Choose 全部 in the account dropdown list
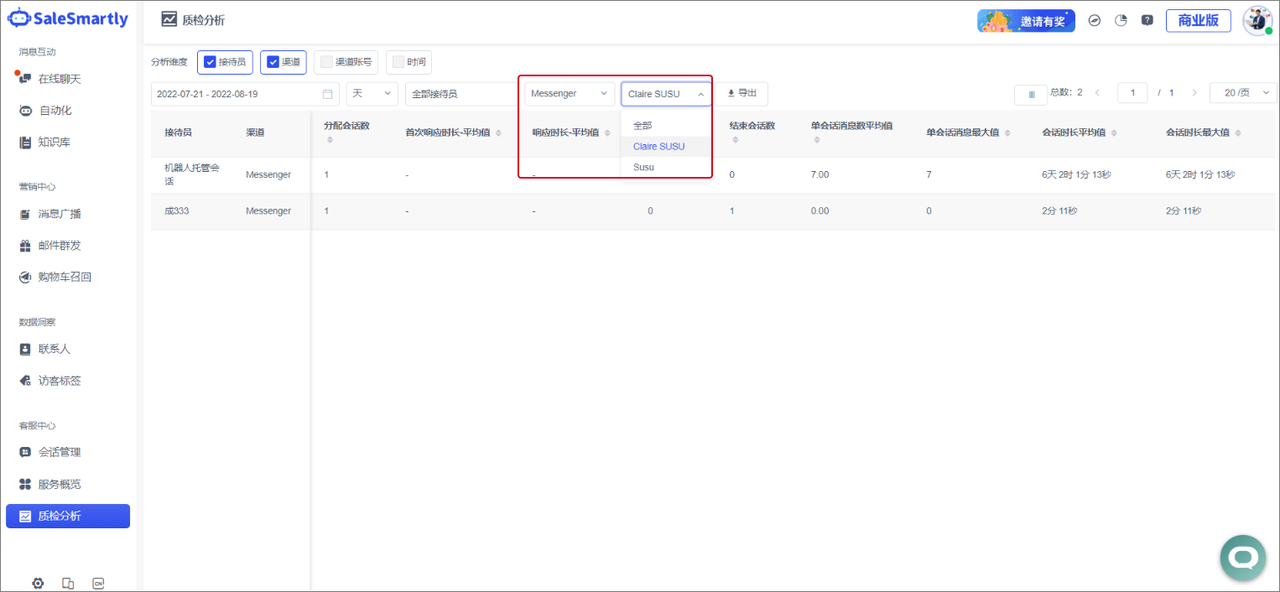Image resolution: width=1280 pixels, height=592 pixels. point(643,125)
